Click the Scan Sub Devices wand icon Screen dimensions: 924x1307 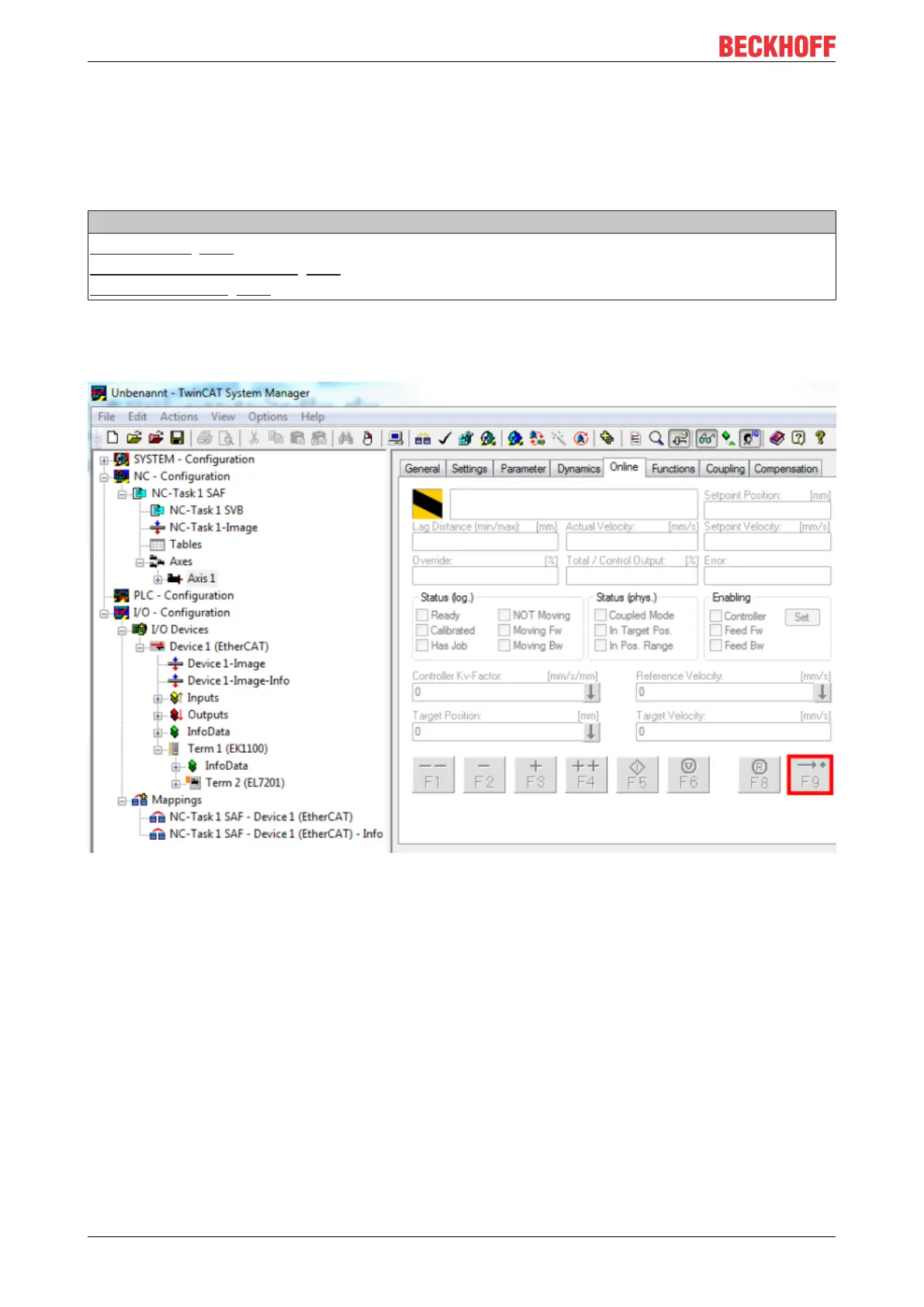click(559, 439)
